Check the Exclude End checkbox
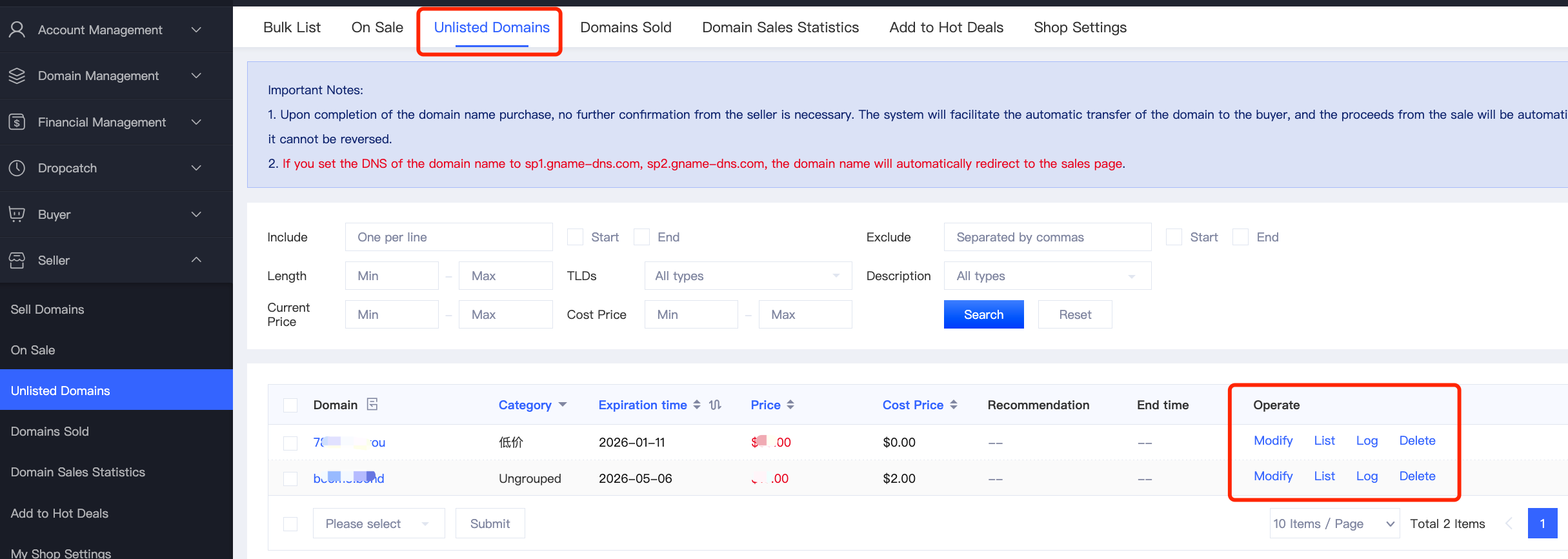Viewport: 1568px width, 559px height. (x=1240, y=237)
